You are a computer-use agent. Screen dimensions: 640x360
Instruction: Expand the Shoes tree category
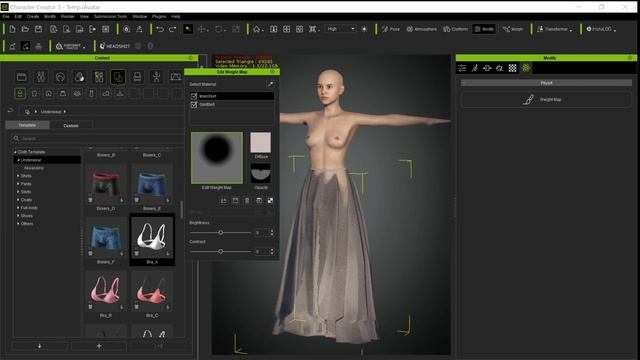click(x=18, y=216)
